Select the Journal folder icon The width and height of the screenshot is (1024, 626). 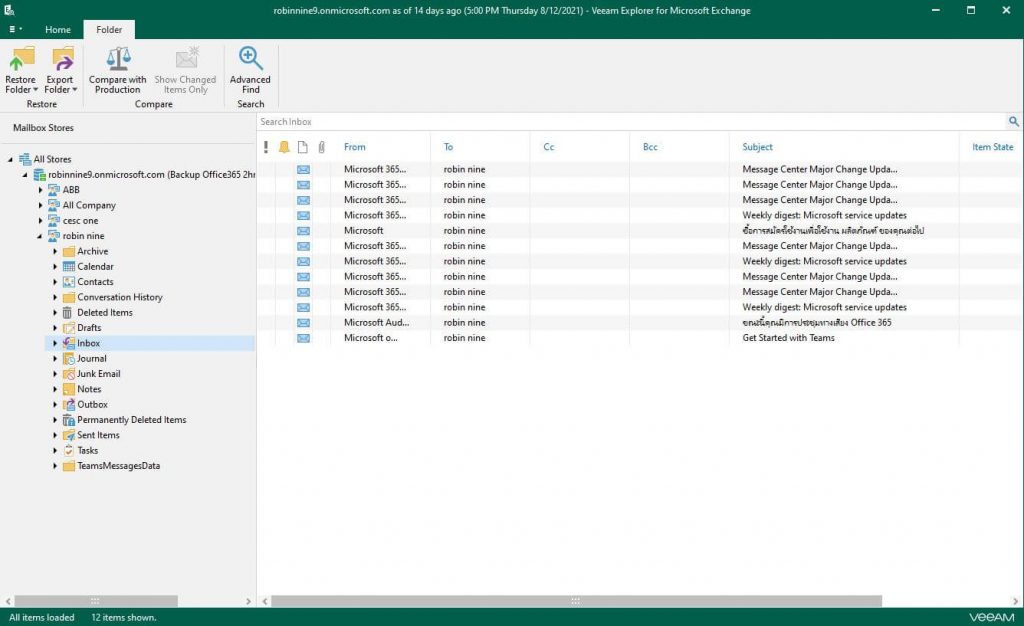click(69, 358)
